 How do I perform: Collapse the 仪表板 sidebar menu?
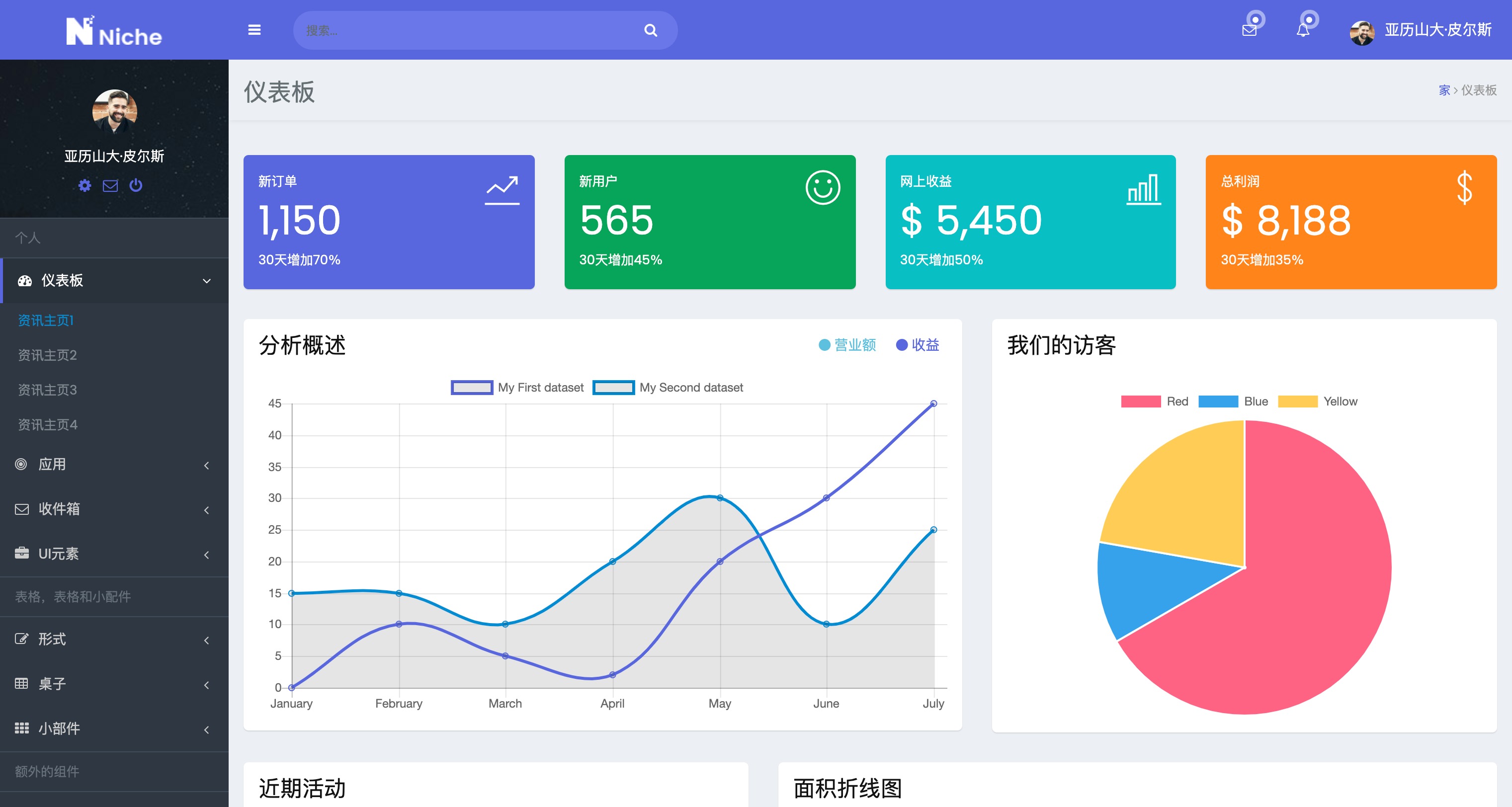click(114, 281)
